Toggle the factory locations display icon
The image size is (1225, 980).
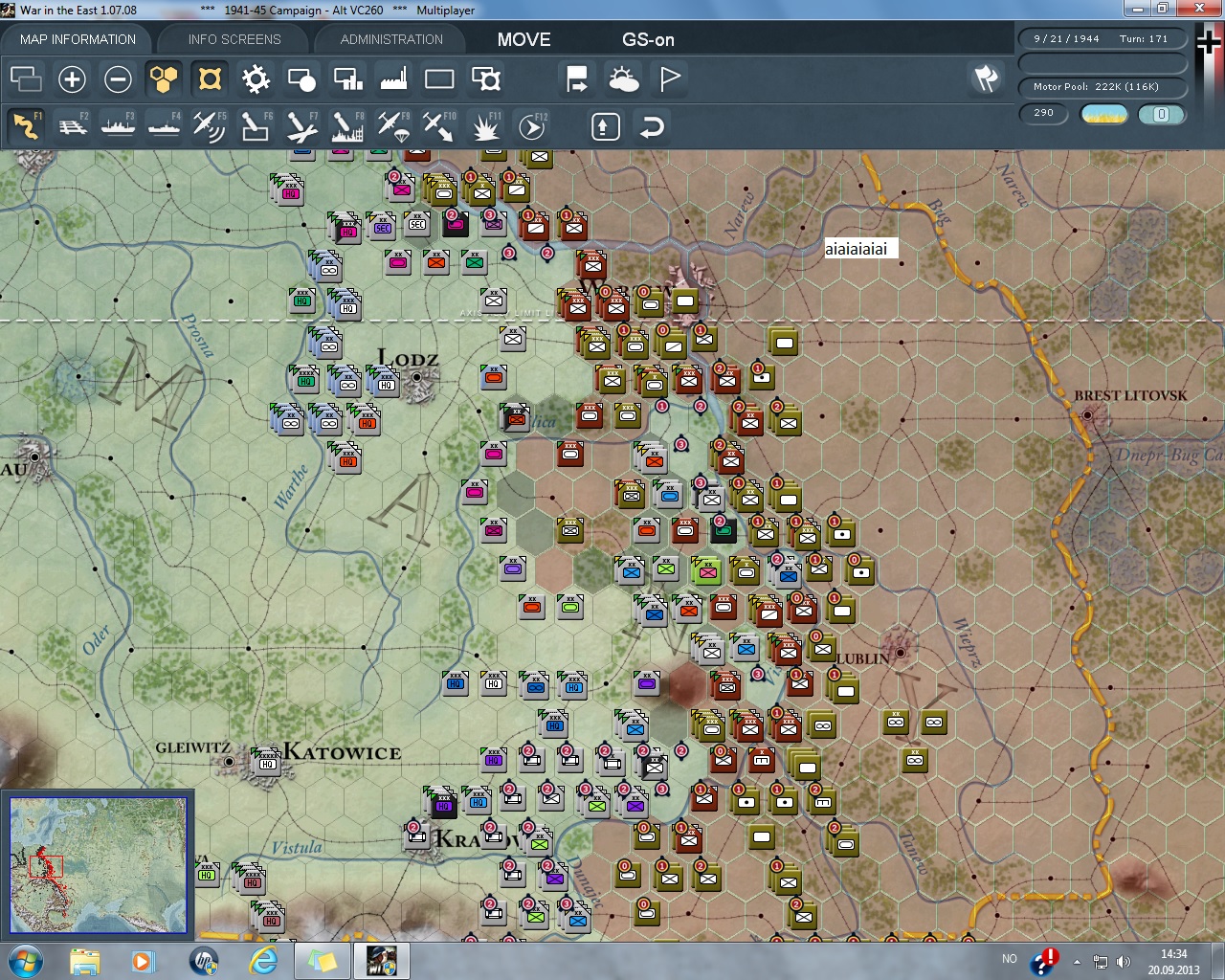[393, 78]
